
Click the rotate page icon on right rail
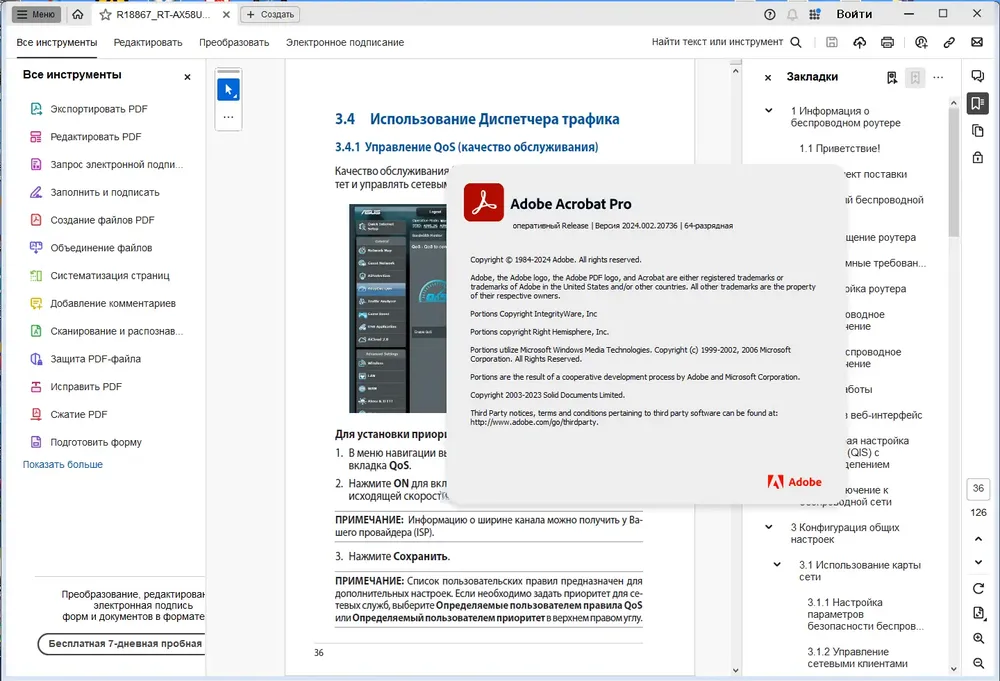pyautogui.click(x=978, y=589)
